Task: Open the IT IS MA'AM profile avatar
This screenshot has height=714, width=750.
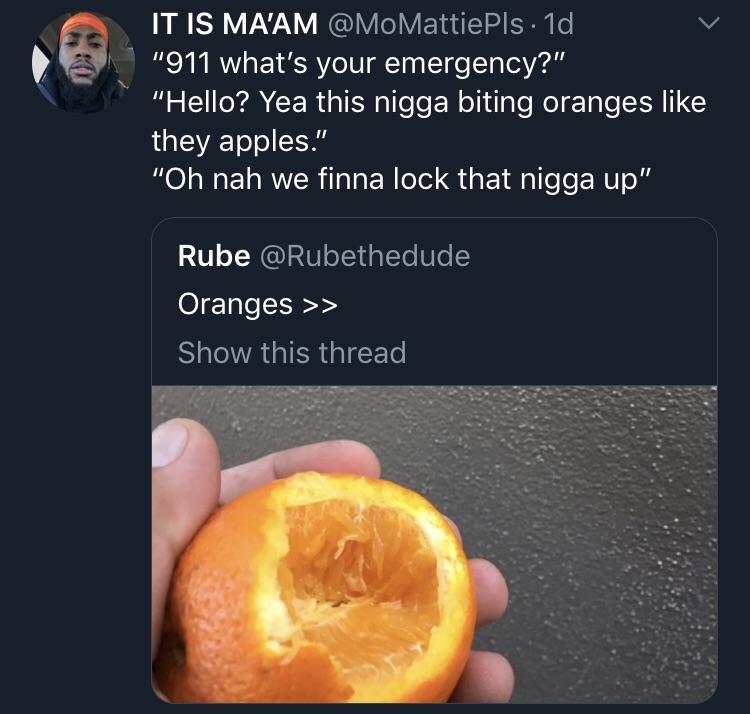Action: [84, 62]
